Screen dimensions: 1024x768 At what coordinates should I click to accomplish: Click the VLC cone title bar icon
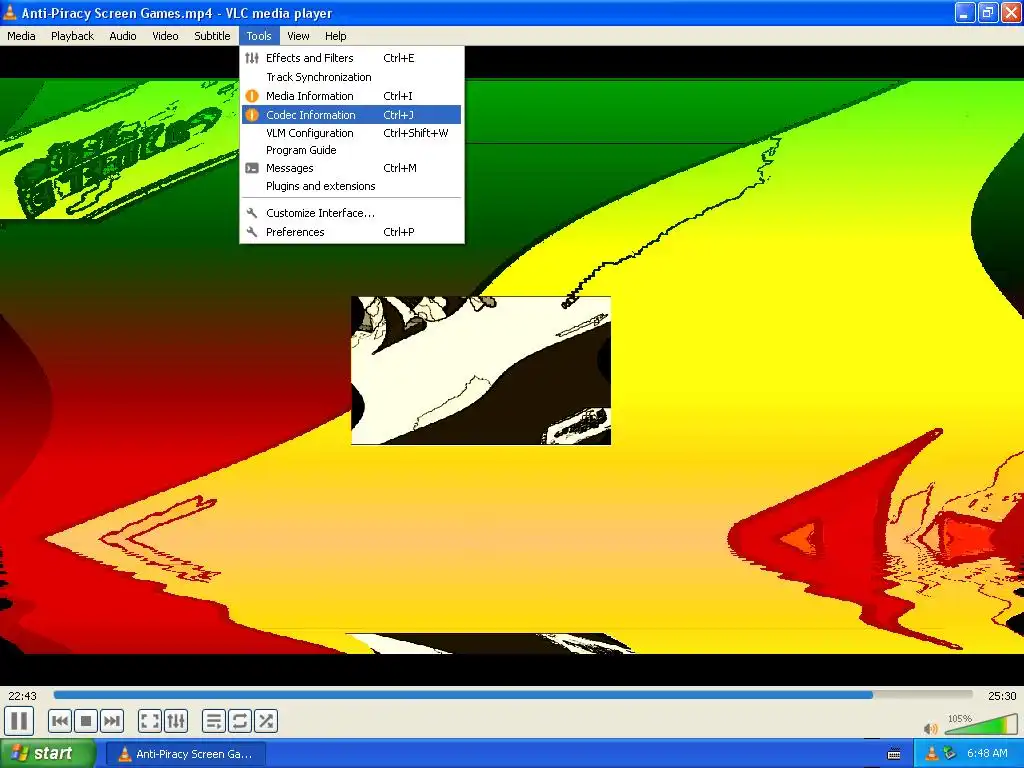(10, 12)
